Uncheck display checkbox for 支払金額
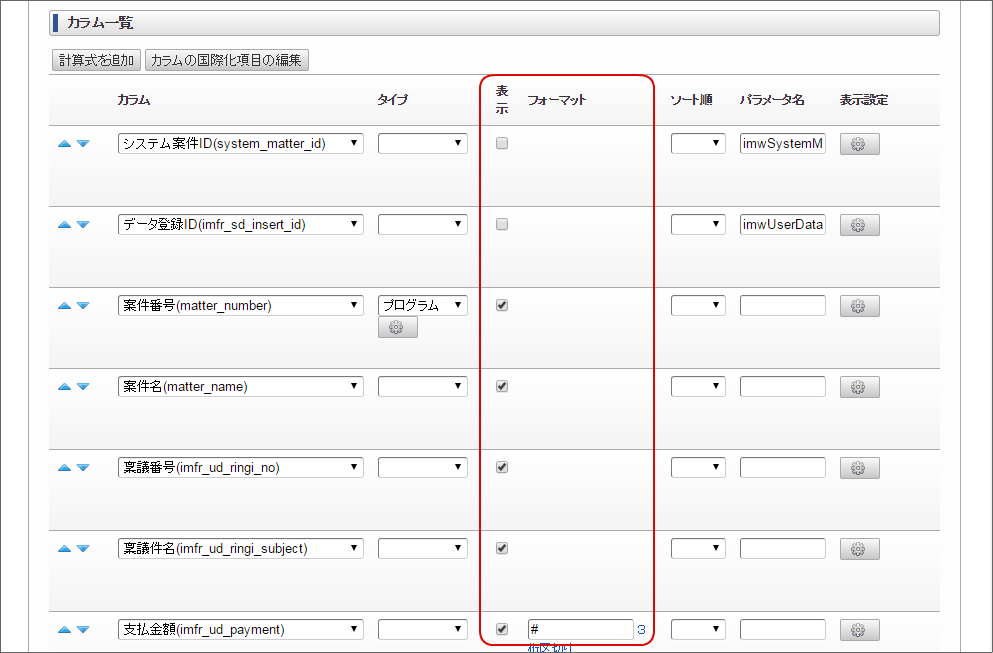The width and height of the screenshot is (993, 653). click(x=502, y=630)
